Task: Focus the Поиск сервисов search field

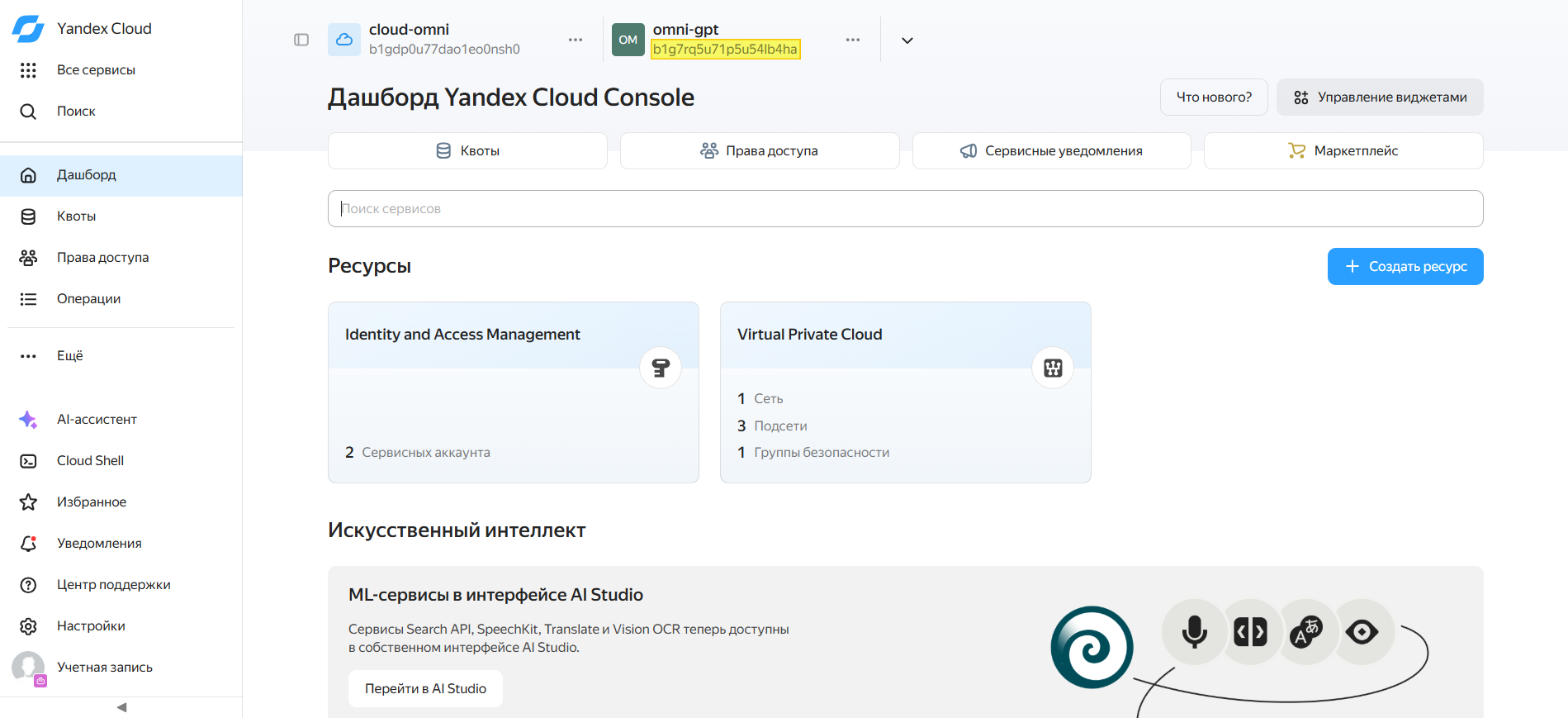Action: point(906,209)
